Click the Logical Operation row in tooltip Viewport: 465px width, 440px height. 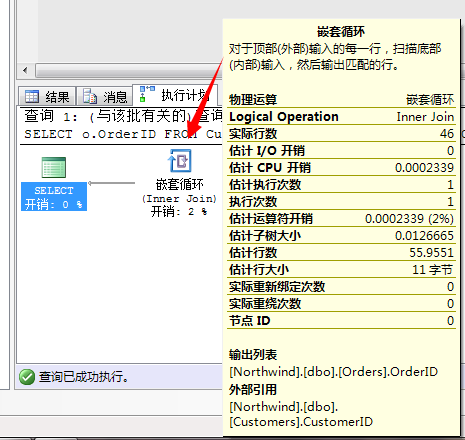click(x=341, y=117)
